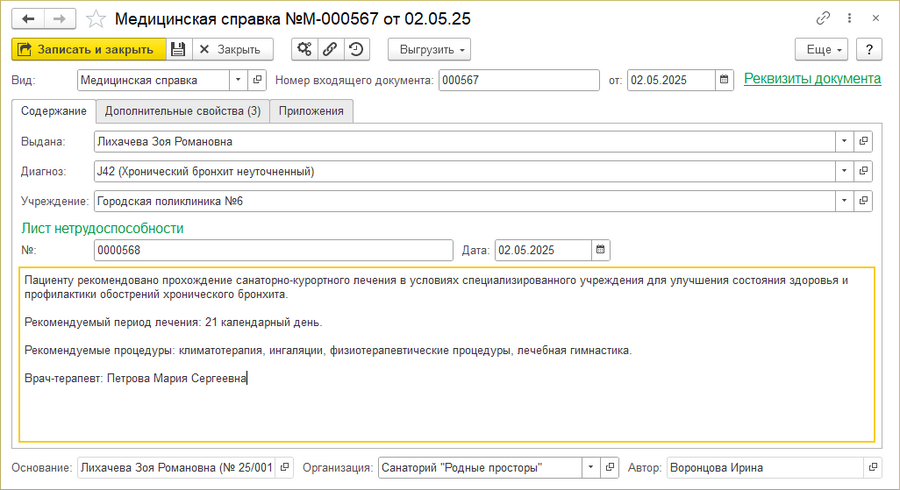Open Выдана field's linked record
Viewport: 900px width, 490px height.
[x=863, y=141]
